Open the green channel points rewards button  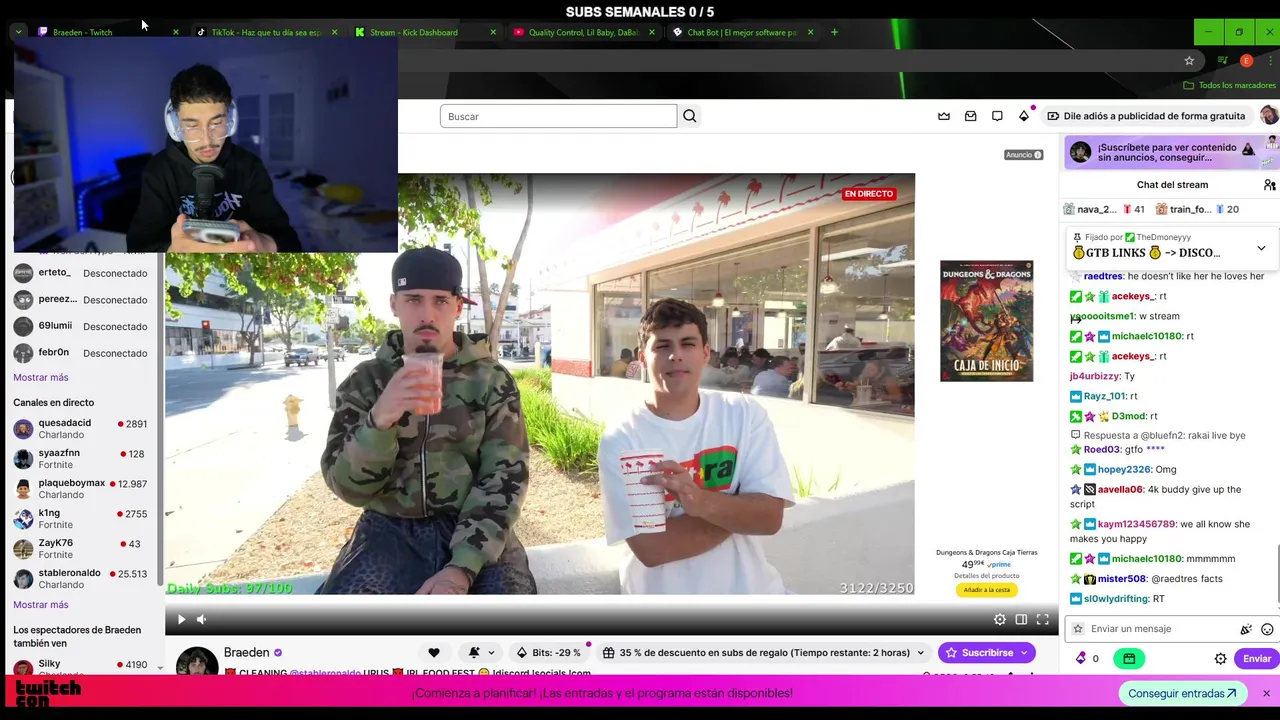[x=1129, y=659]
